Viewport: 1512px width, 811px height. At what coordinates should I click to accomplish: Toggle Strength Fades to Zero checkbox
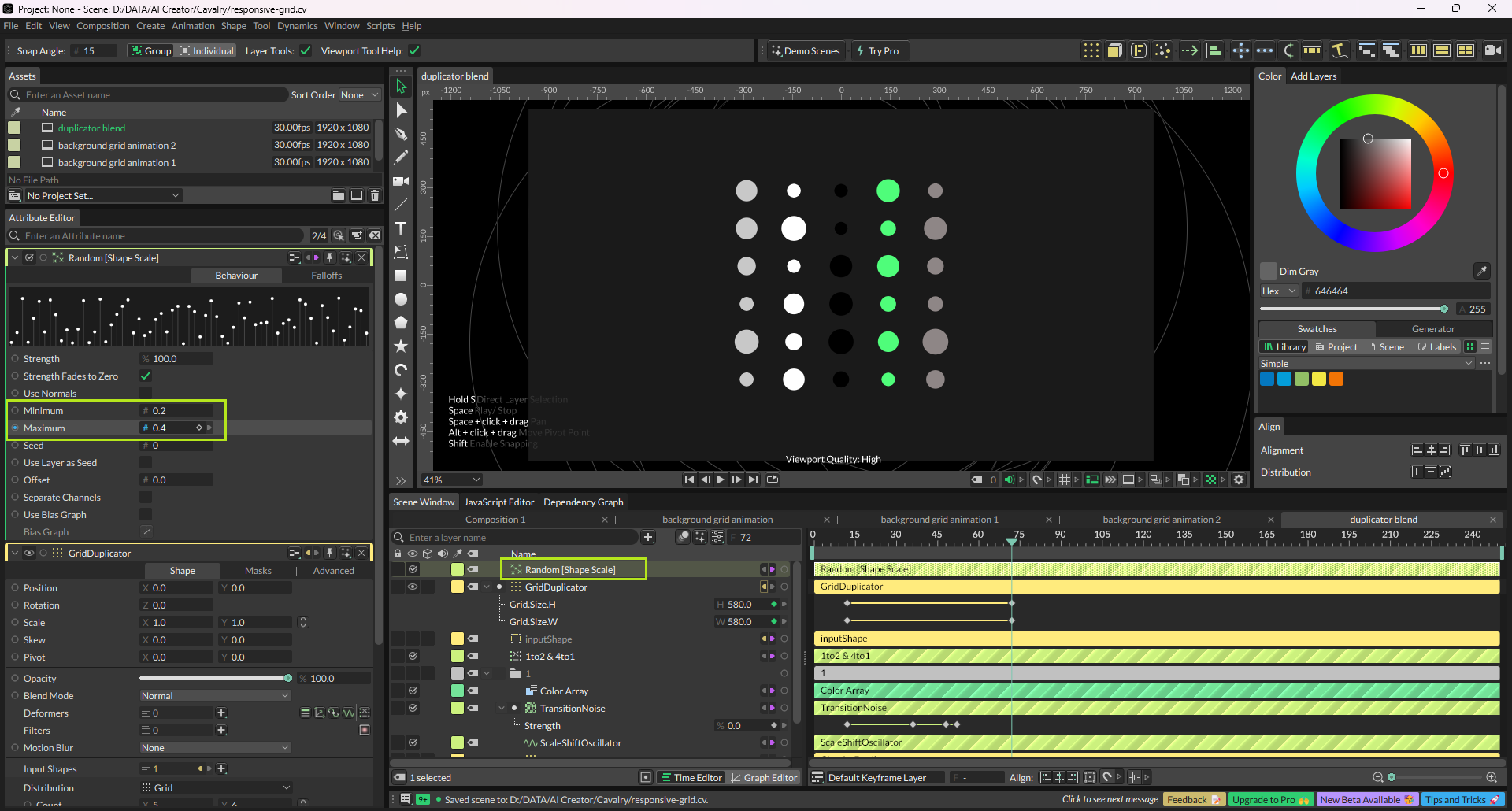(146, 376)
